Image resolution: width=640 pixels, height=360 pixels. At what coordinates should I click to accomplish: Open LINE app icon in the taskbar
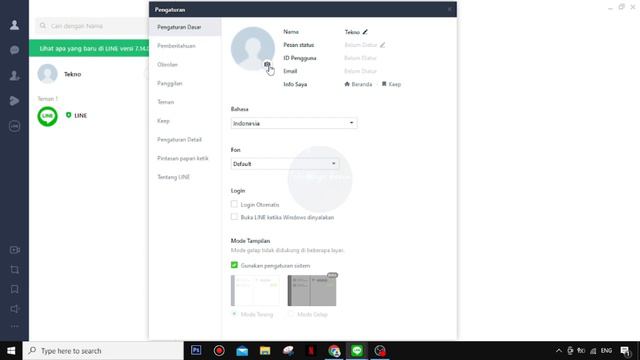point(357,351)
